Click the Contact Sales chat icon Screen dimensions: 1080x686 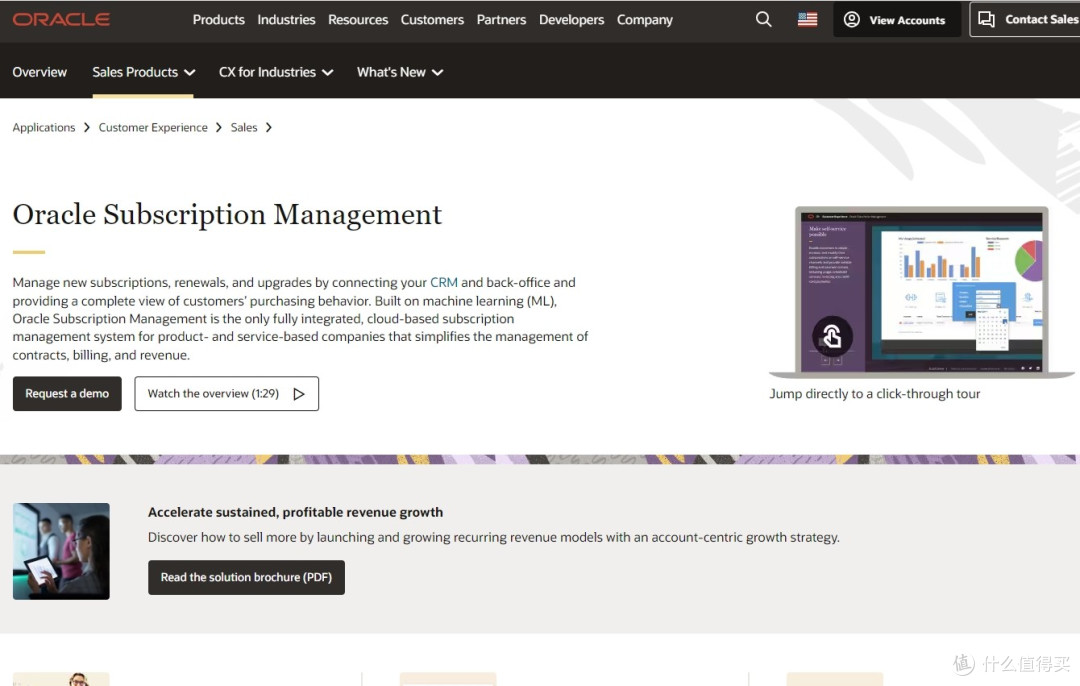click(986, 19)
